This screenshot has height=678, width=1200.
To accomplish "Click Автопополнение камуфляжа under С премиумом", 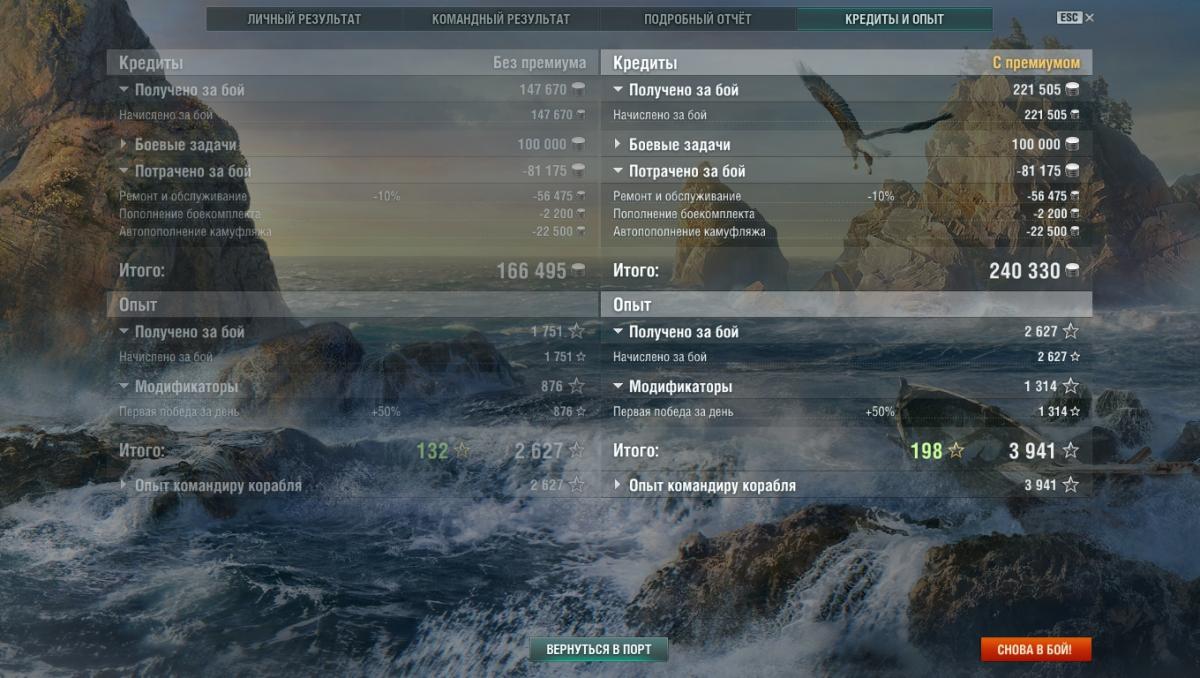I will [689, 232].
